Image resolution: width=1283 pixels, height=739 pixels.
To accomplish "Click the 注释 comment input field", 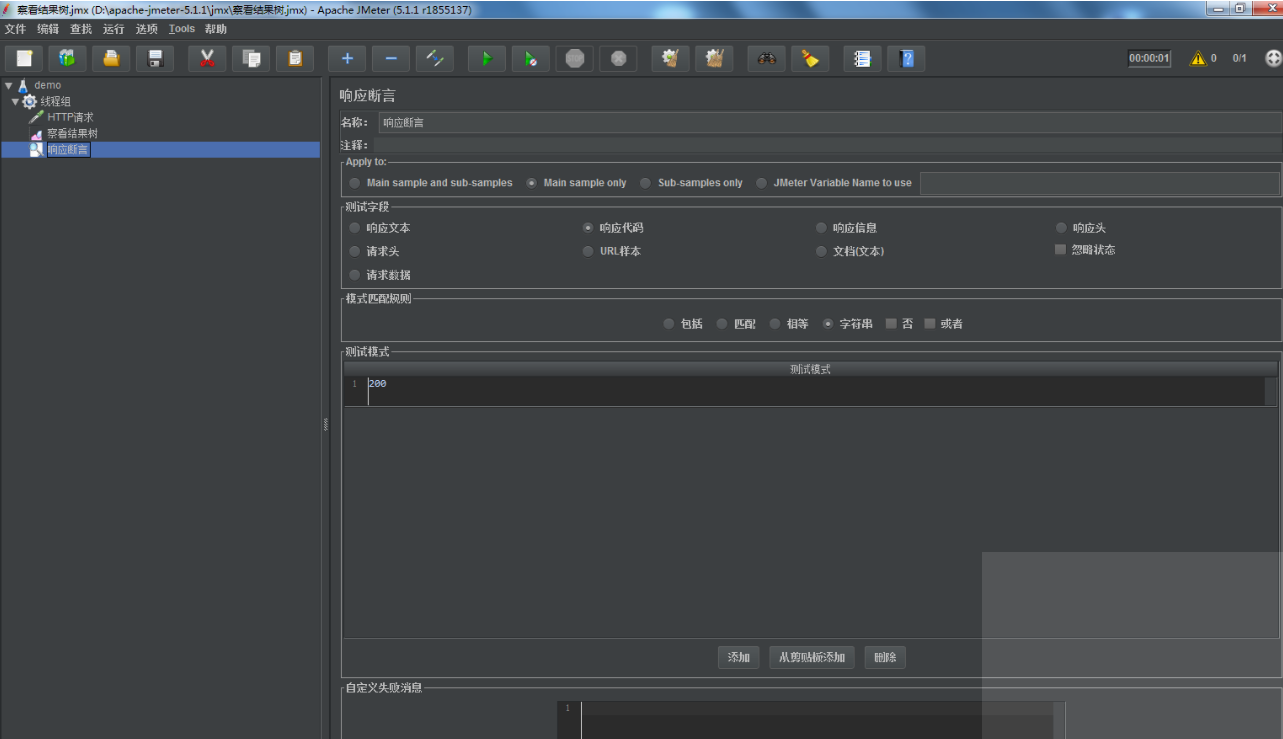I will coord(826,145).
